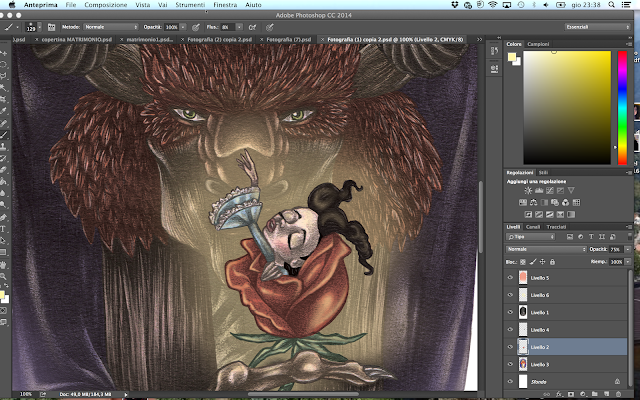The image size is (640, 400).
Task: Hide the Livello 3 layer
Action: coord(510,364)
